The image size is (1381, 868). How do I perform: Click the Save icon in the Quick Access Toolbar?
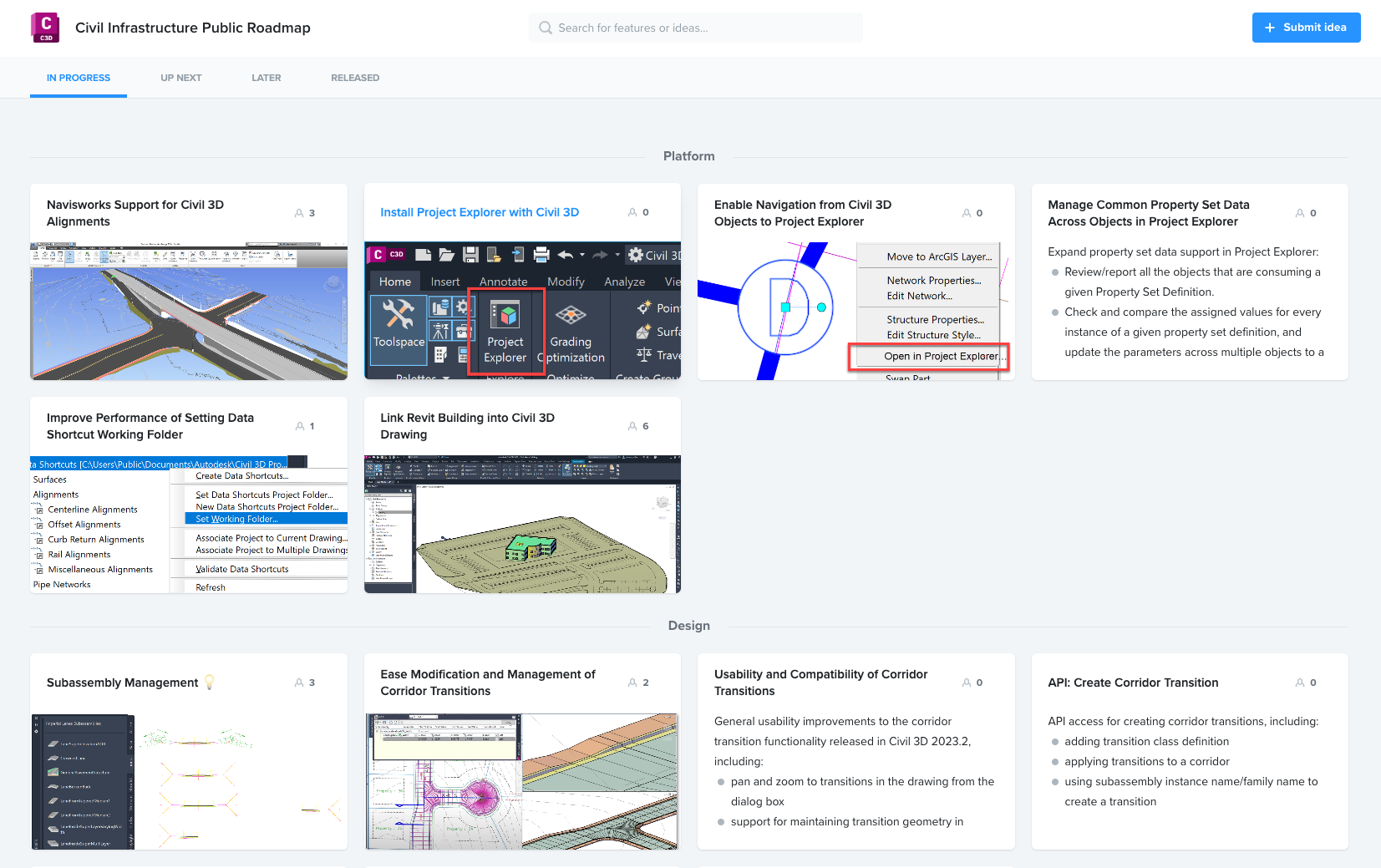pos(471,254)
